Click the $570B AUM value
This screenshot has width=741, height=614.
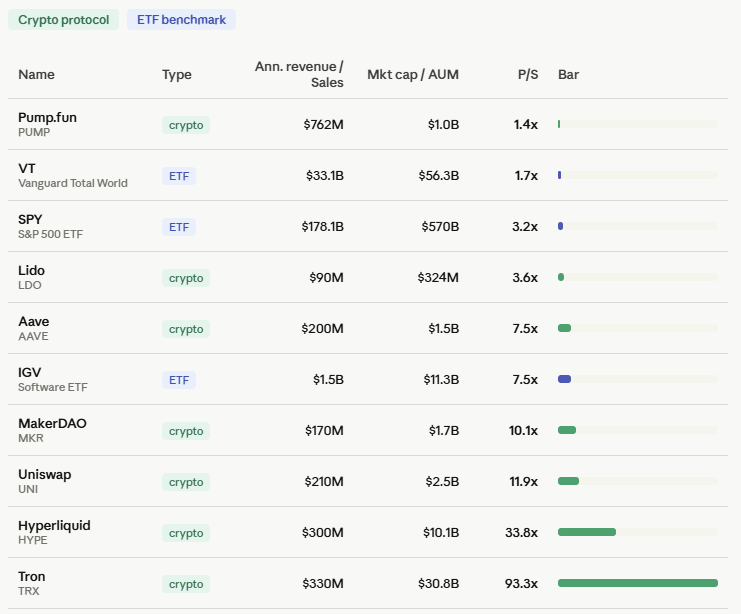pos(440,227)
